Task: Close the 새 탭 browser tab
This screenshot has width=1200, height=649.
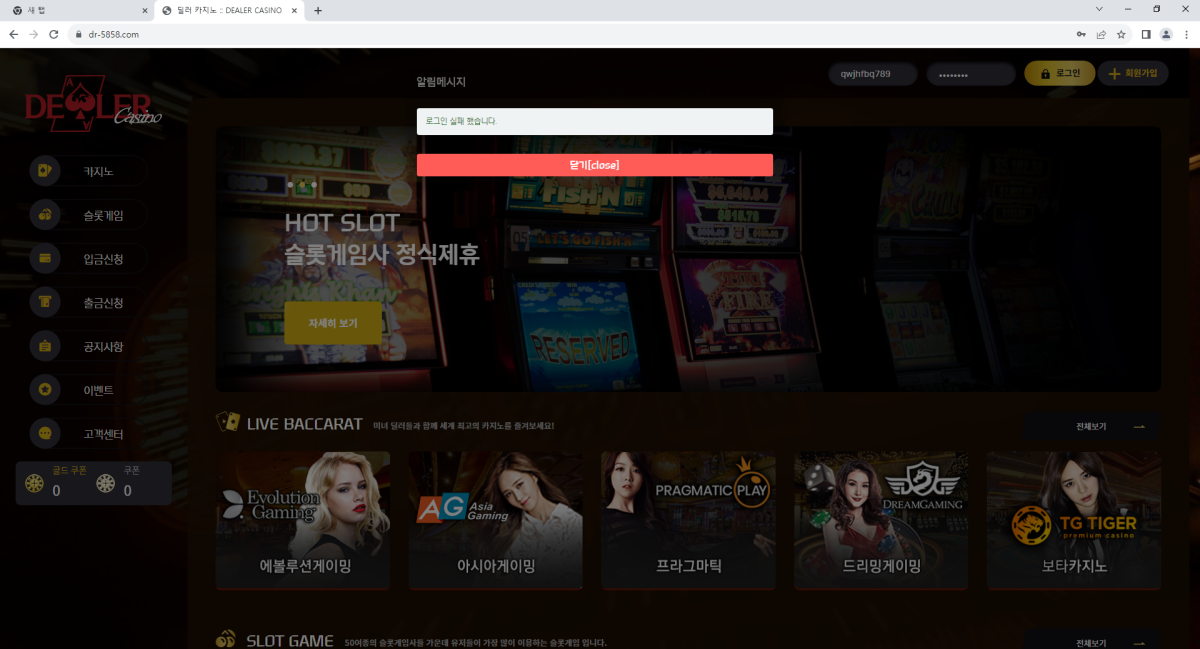Action: click(144, 10)
